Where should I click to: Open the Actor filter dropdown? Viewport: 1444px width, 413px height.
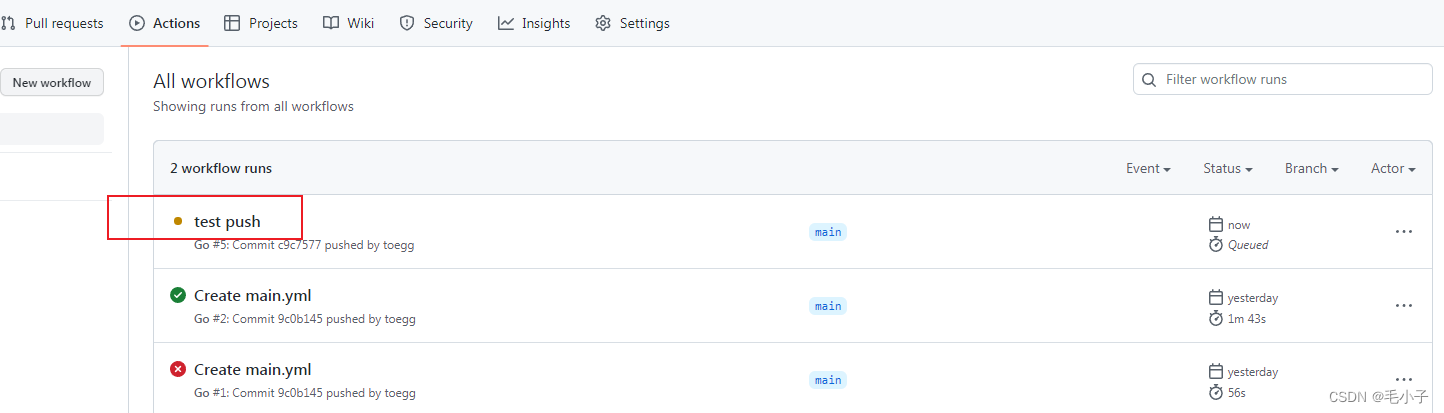[1392, 168]
